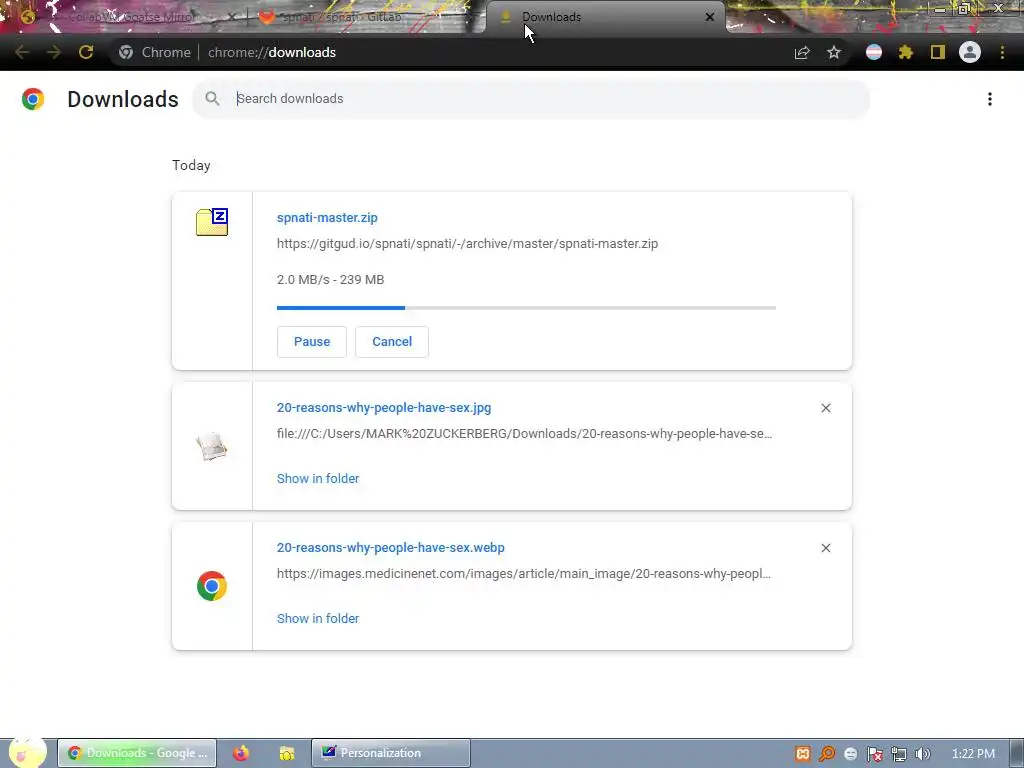Open the spnati-master.zip file link
Viewport: 1024px width, 768px height.
tap(327, 217)
